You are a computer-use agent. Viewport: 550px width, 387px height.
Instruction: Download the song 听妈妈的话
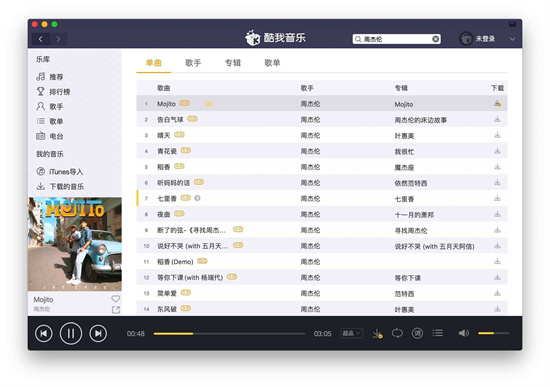coord(497,183)
